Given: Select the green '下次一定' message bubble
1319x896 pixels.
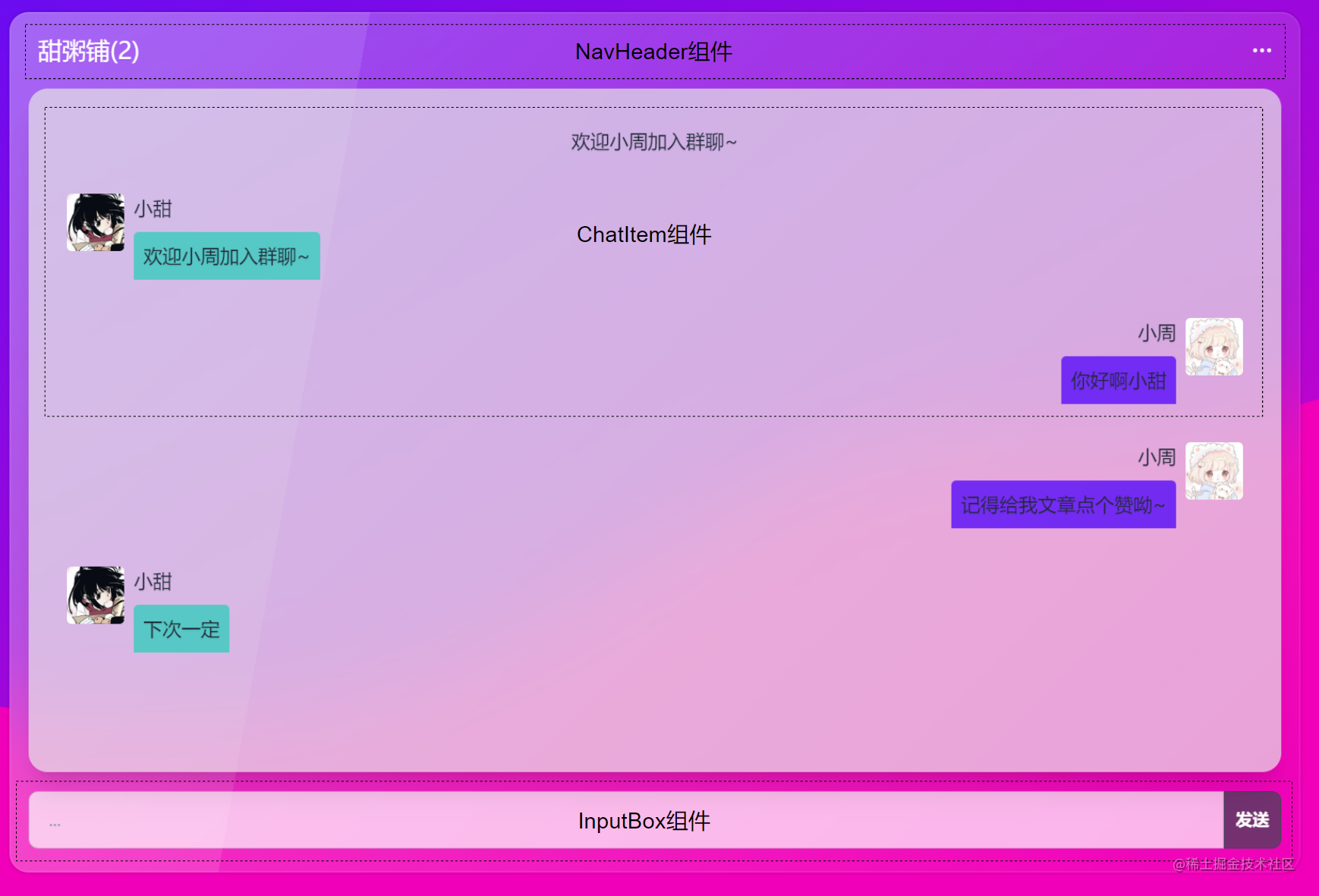Looking at the screenshot, I should click(181, 628).
